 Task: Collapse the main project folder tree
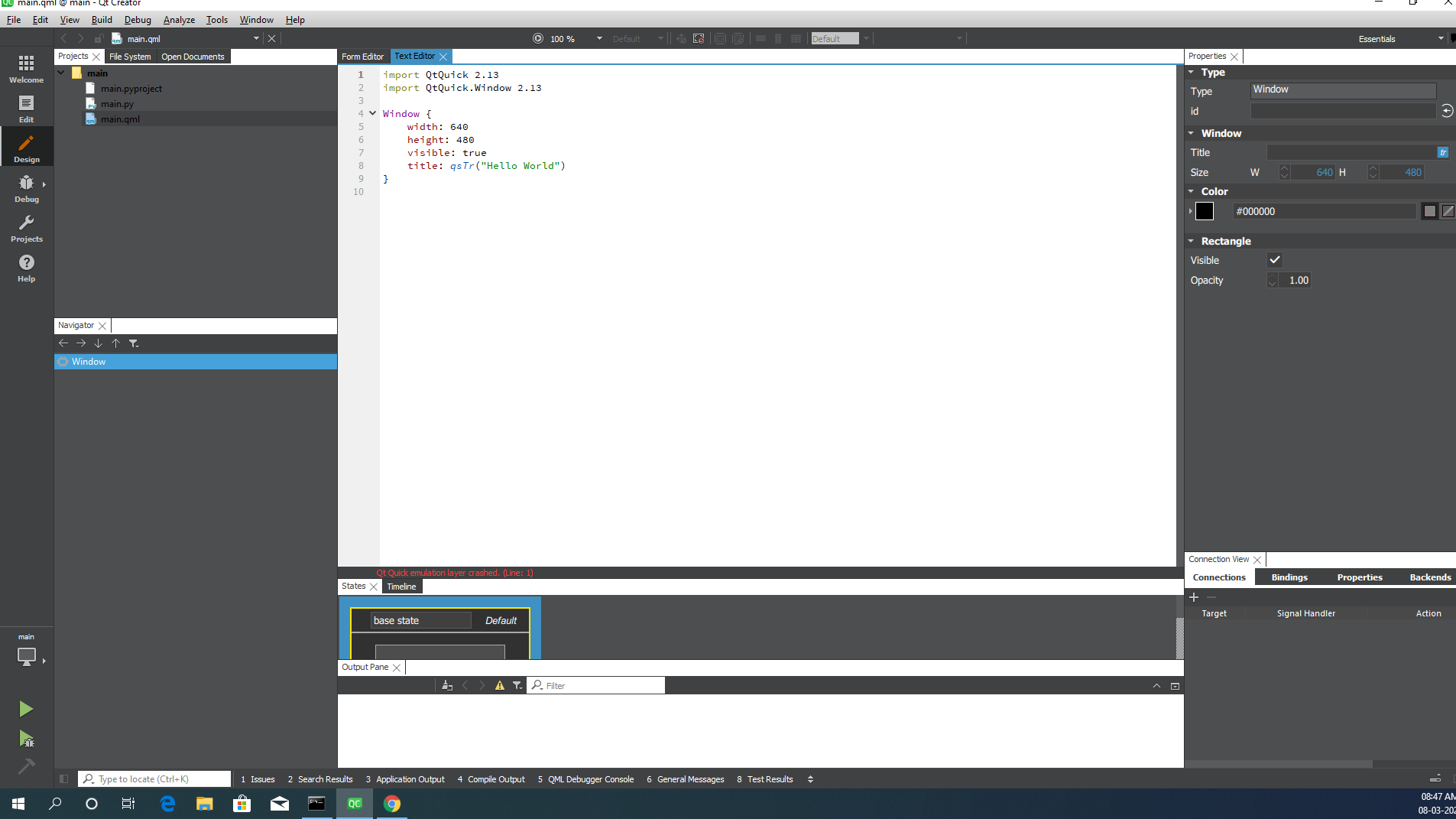(61, 73)
